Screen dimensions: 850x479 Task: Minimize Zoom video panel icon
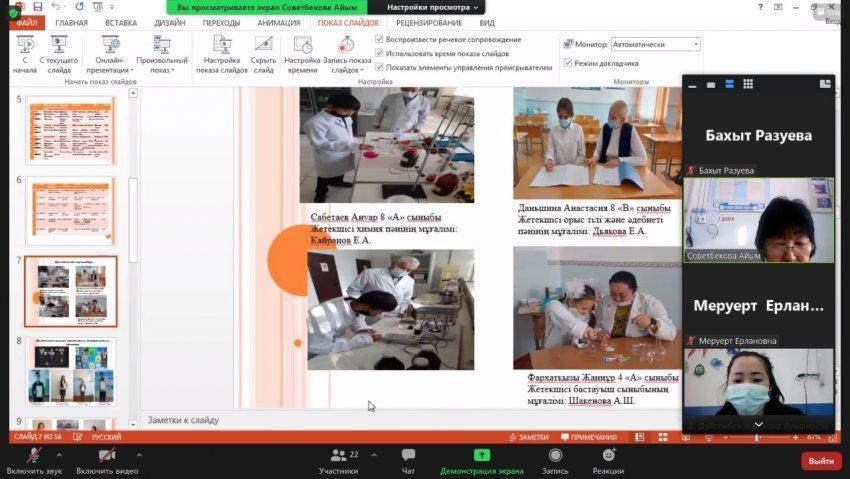692,85
